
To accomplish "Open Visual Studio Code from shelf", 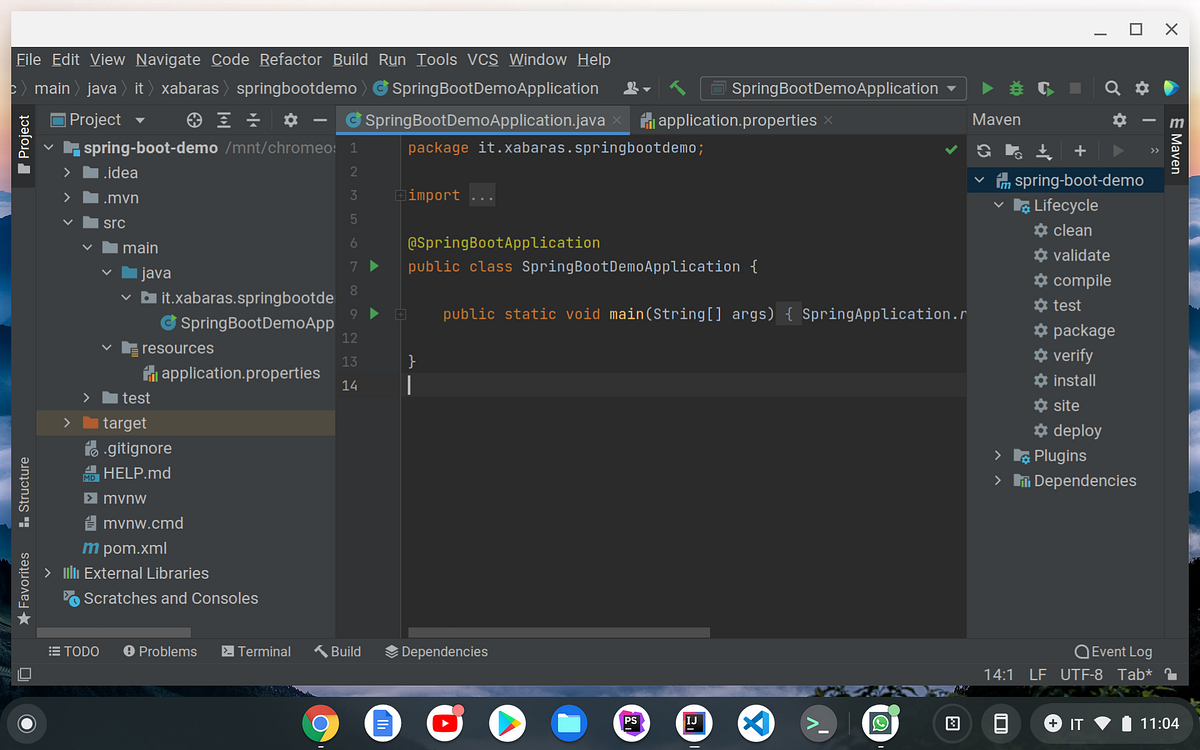I will [755, 723].
